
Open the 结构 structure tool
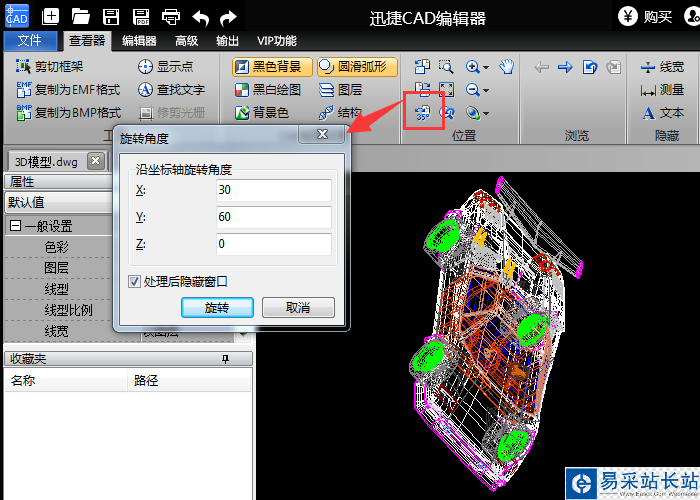(x=340, y=112)
